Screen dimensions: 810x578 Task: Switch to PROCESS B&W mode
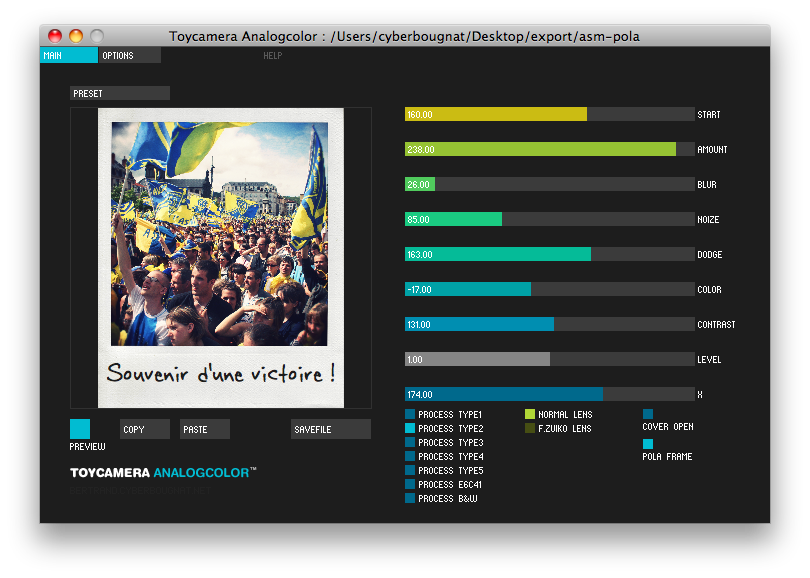coord(410,498)
